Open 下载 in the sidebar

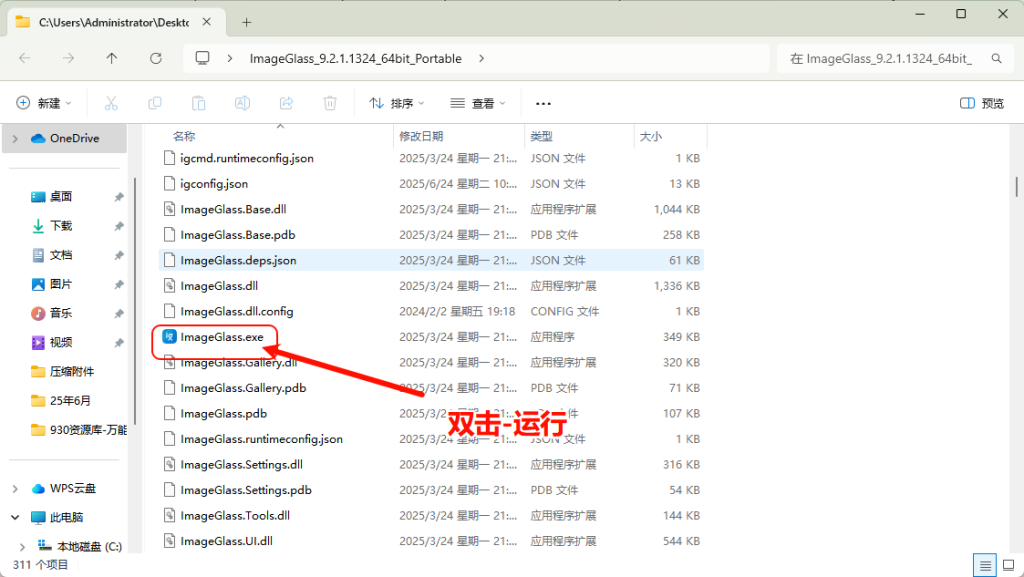[x=61, y=226]
